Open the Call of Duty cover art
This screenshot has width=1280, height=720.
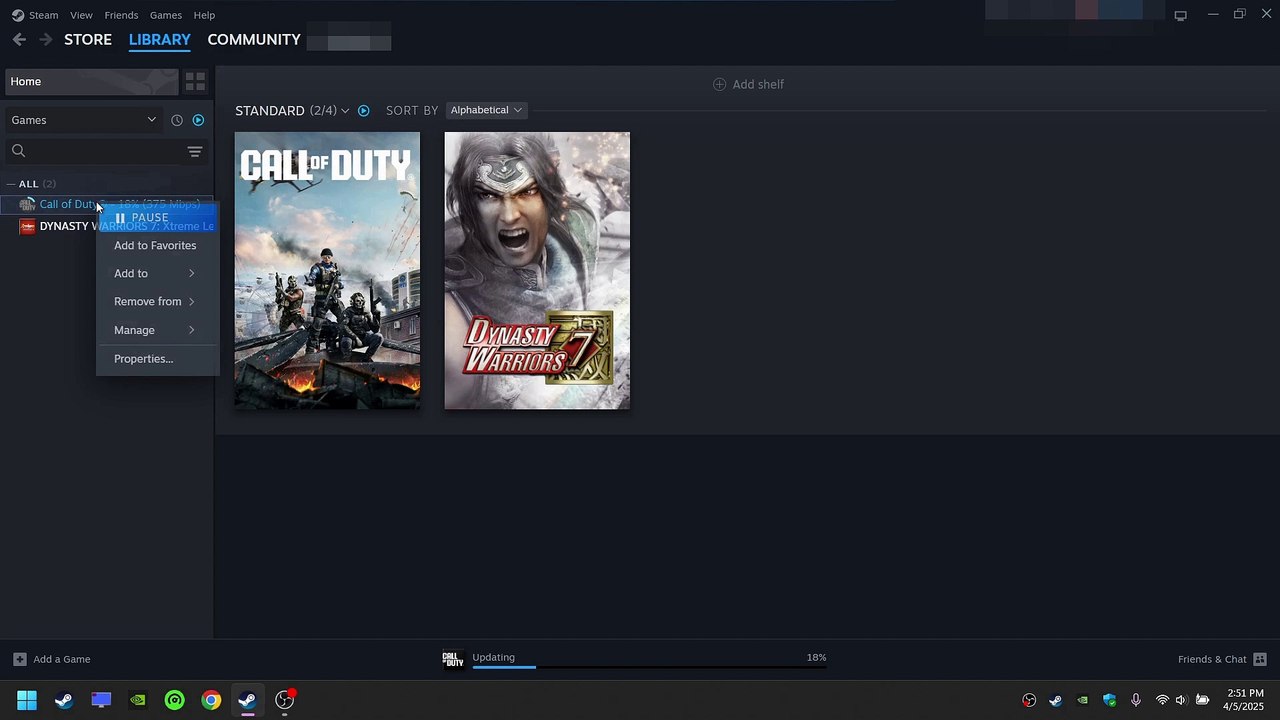tap(327, 270)
